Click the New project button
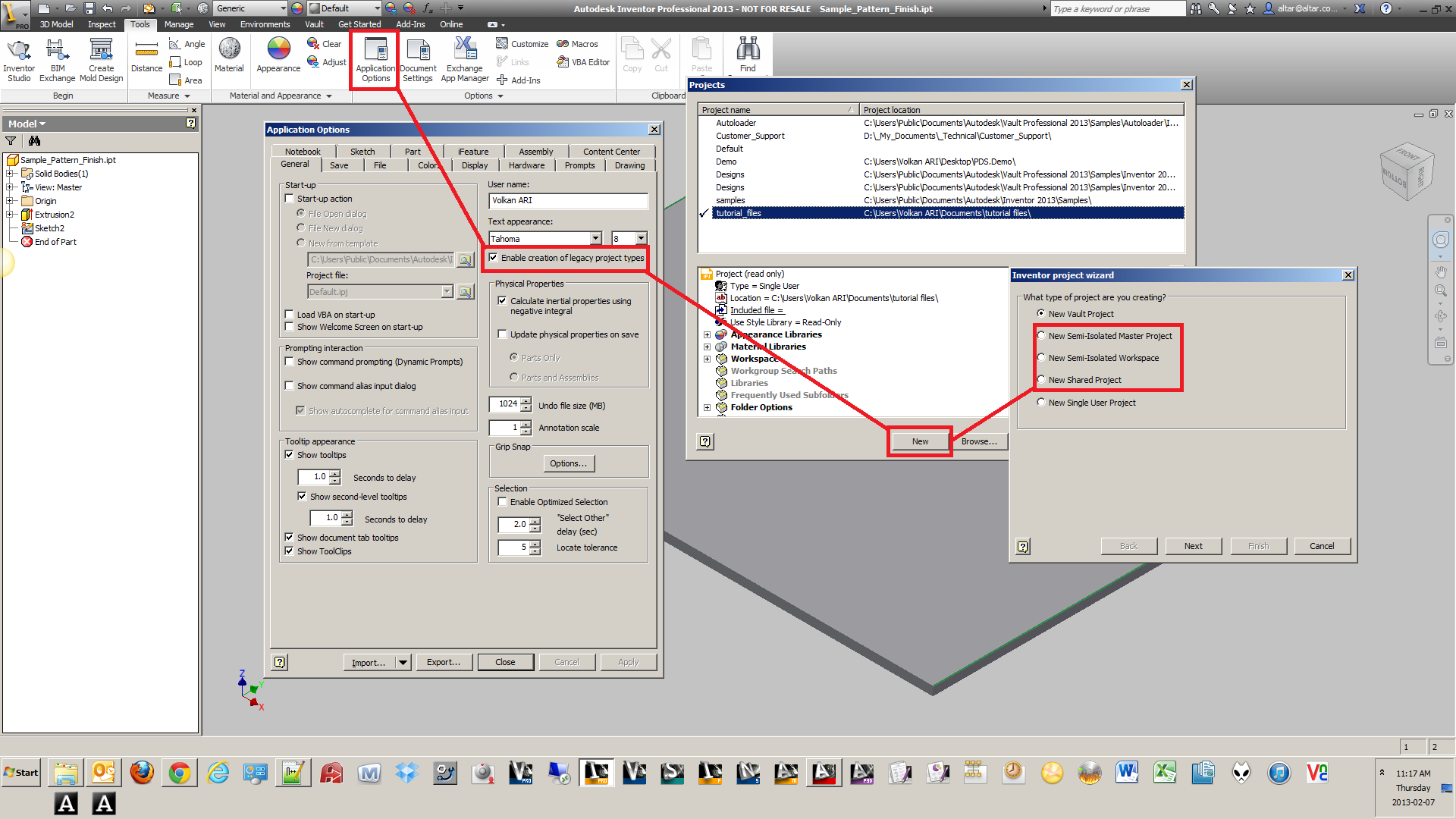 pyautogui.click(x=920, y=441)
